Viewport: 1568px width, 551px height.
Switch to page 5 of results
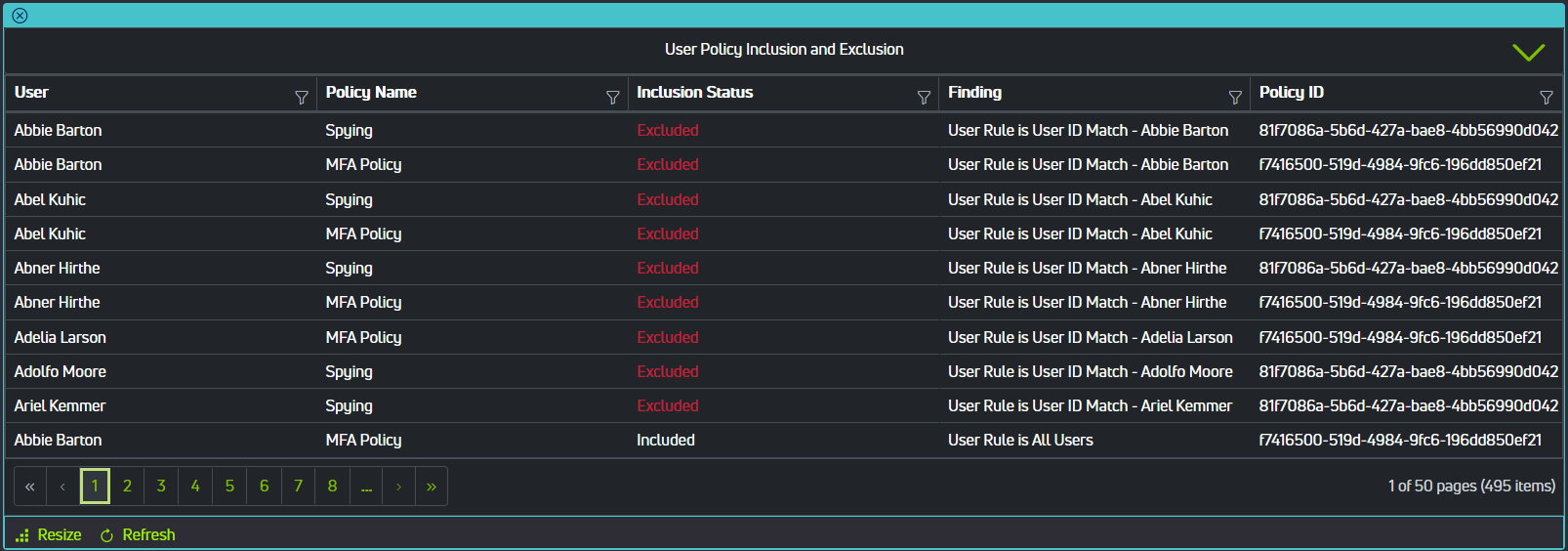(229, 487)
